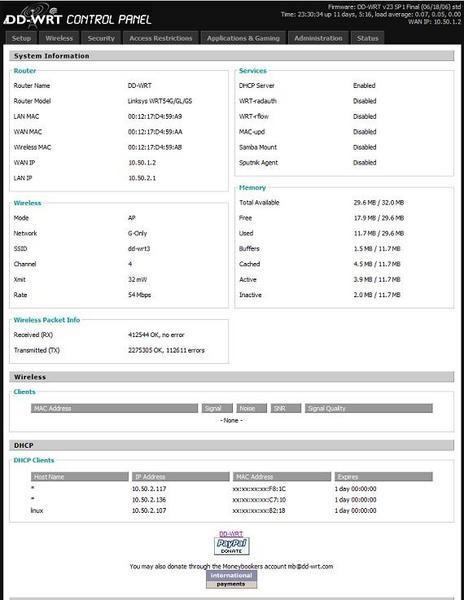Image resolution: width=464 pixels, height=600 pixels.
Task: Click the PayPal Donate button
Action: 231,546
